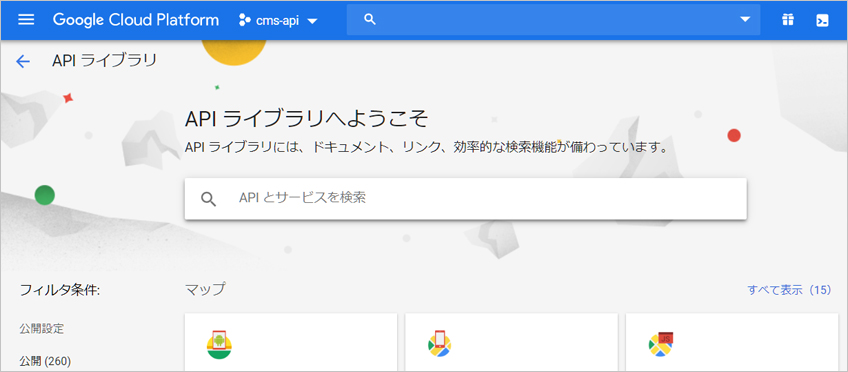
Task: Click the project hexagon icon beside cms-api
Action: coord(244,21)
